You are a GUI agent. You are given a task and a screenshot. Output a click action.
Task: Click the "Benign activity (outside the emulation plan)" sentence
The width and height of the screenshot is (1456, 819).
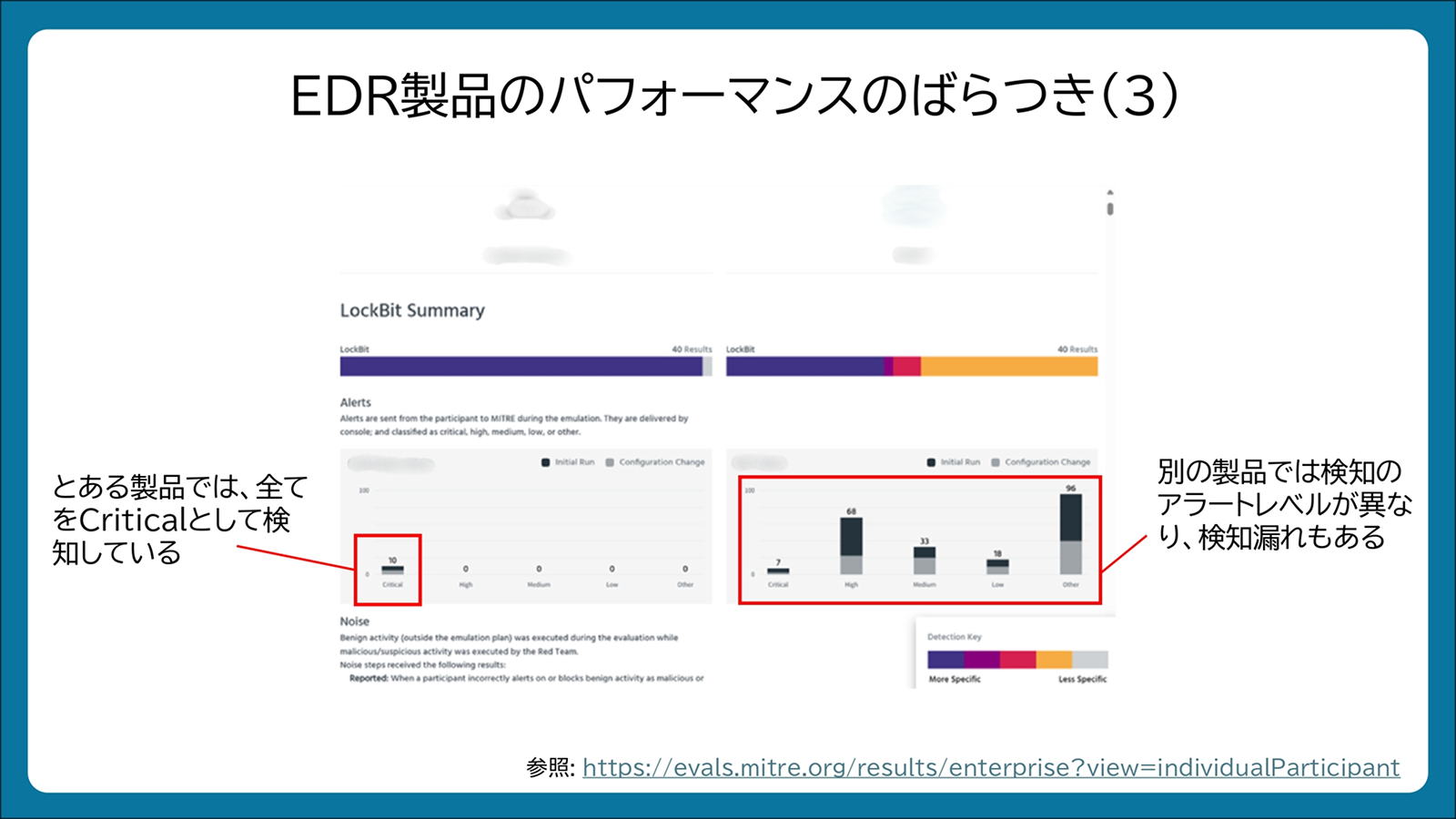509,644
